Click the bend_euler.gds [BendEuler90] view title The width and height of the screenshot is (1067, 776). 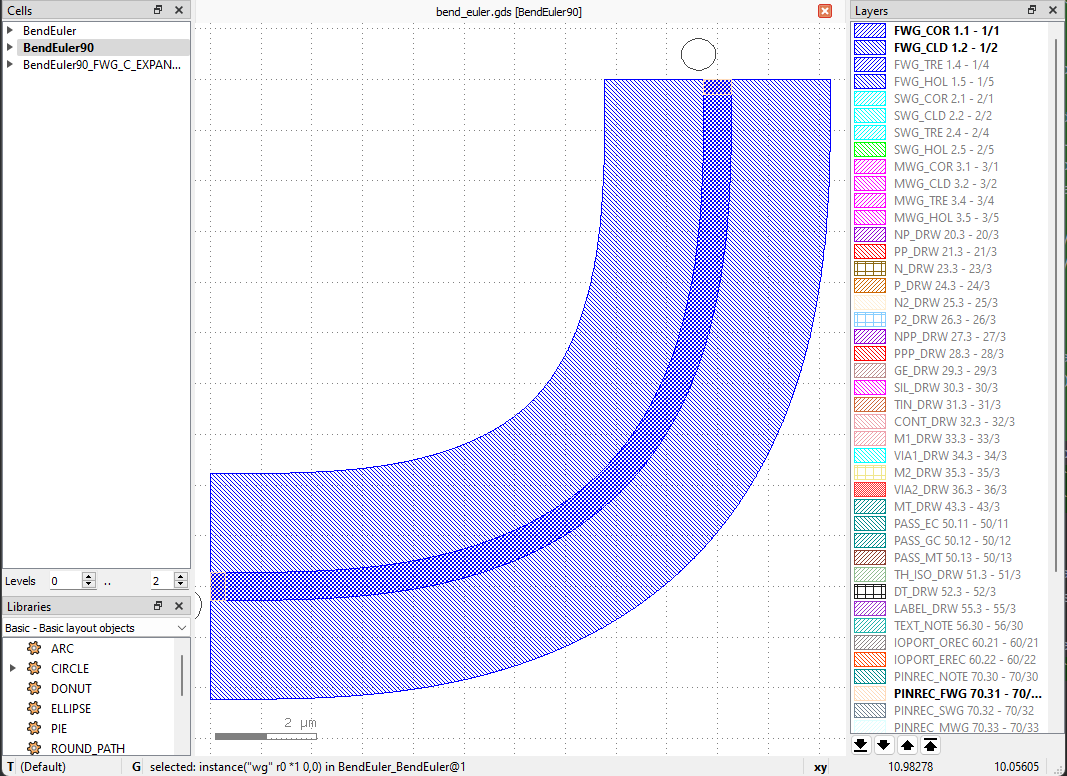click(x=509, y=12)
